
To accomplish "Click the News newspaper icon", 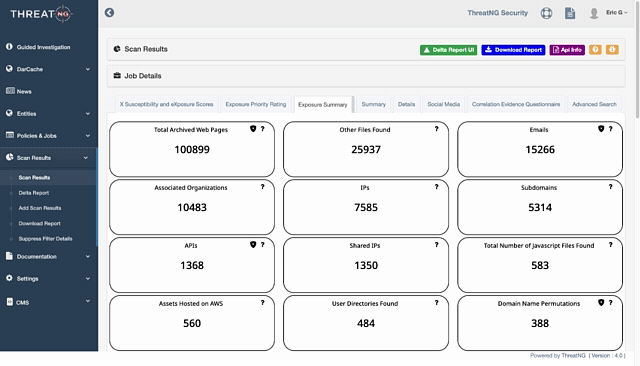I will point(10,91).
